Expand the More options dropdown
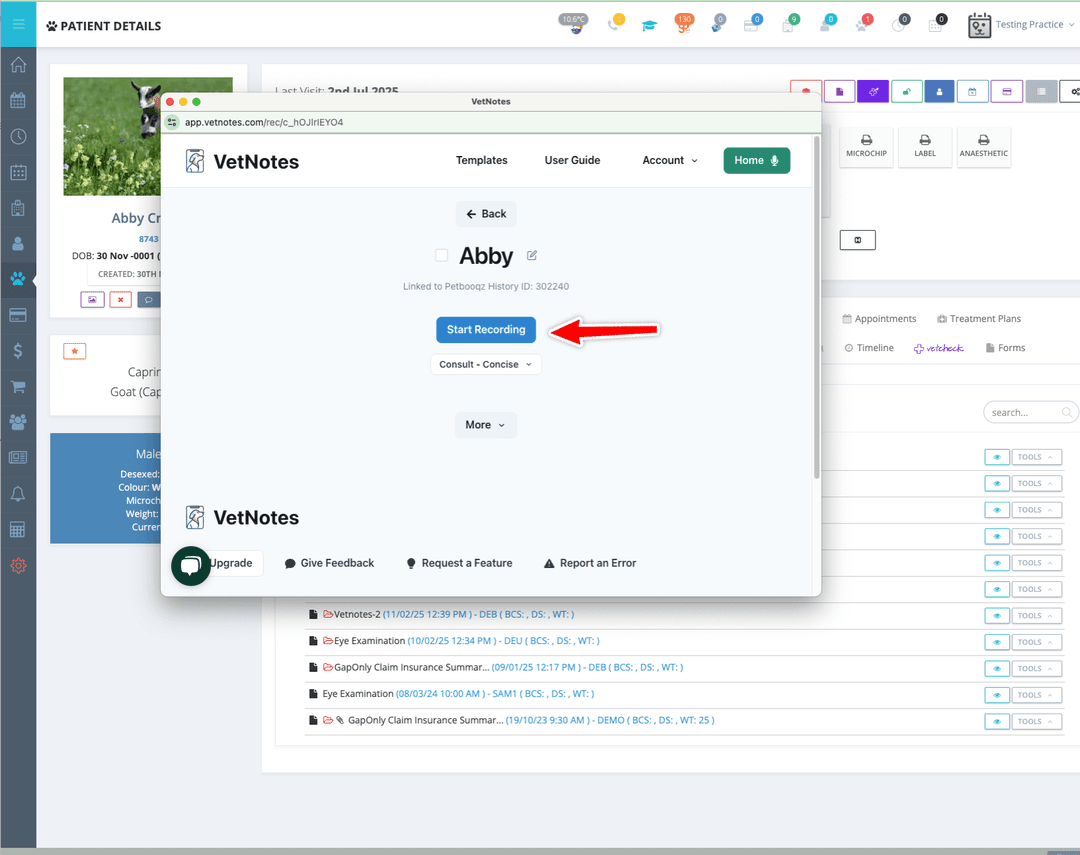 coord(485,425)
